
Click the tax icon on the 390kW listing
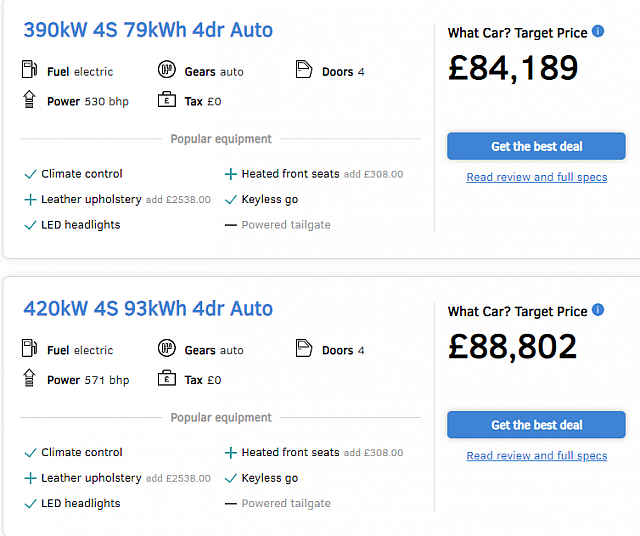[x=167, y=99]
